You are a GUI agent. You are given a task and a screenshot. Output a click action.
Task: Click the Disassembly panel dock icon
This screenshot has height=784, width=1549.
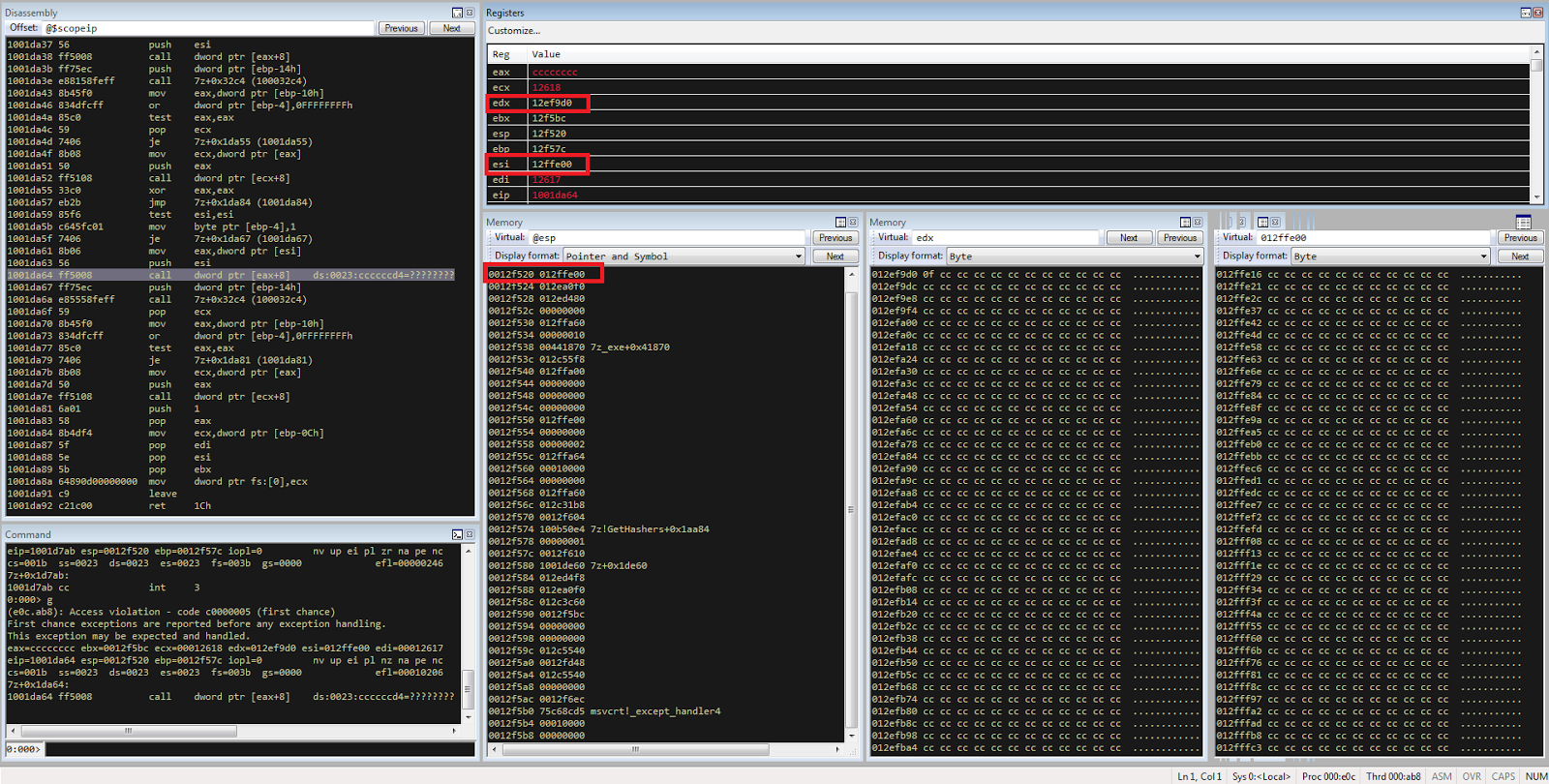pos(457,13)
